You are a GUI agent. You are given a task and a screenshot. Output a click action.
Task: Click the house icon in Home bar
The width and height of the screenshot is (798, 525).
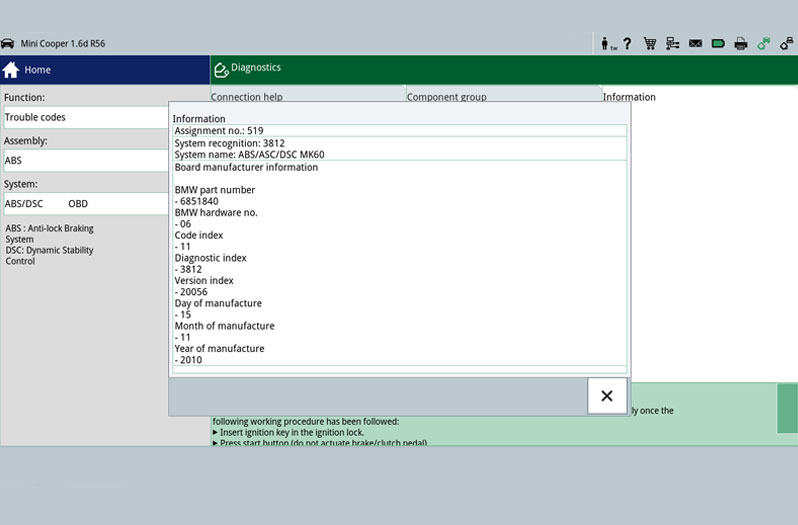[11, 70]
